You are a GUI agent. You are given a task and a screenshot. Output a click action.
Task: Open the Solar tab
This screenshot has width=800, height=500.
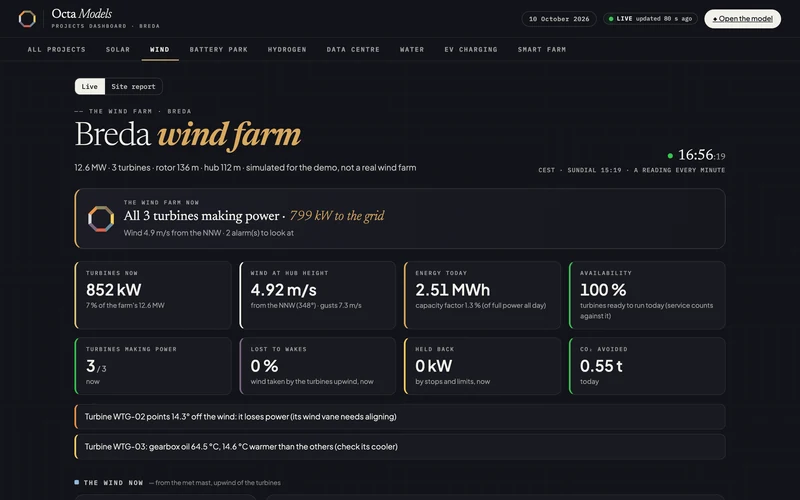click(x=118, y=49)
